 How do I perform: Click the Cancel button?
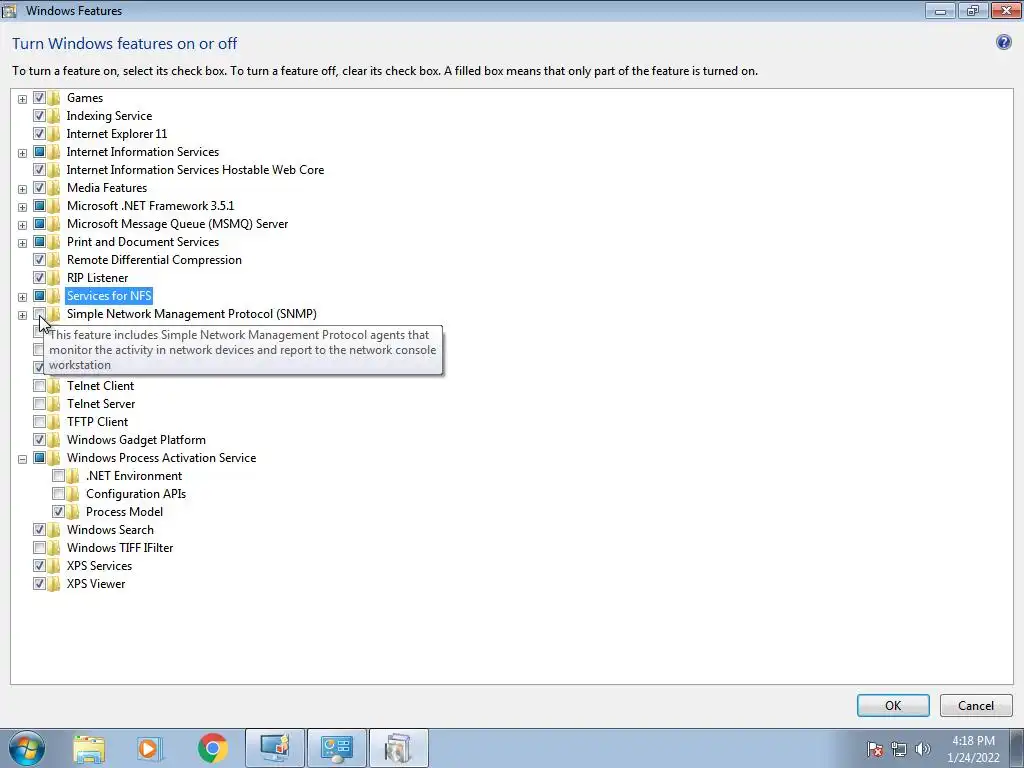[x=976, y=705]
